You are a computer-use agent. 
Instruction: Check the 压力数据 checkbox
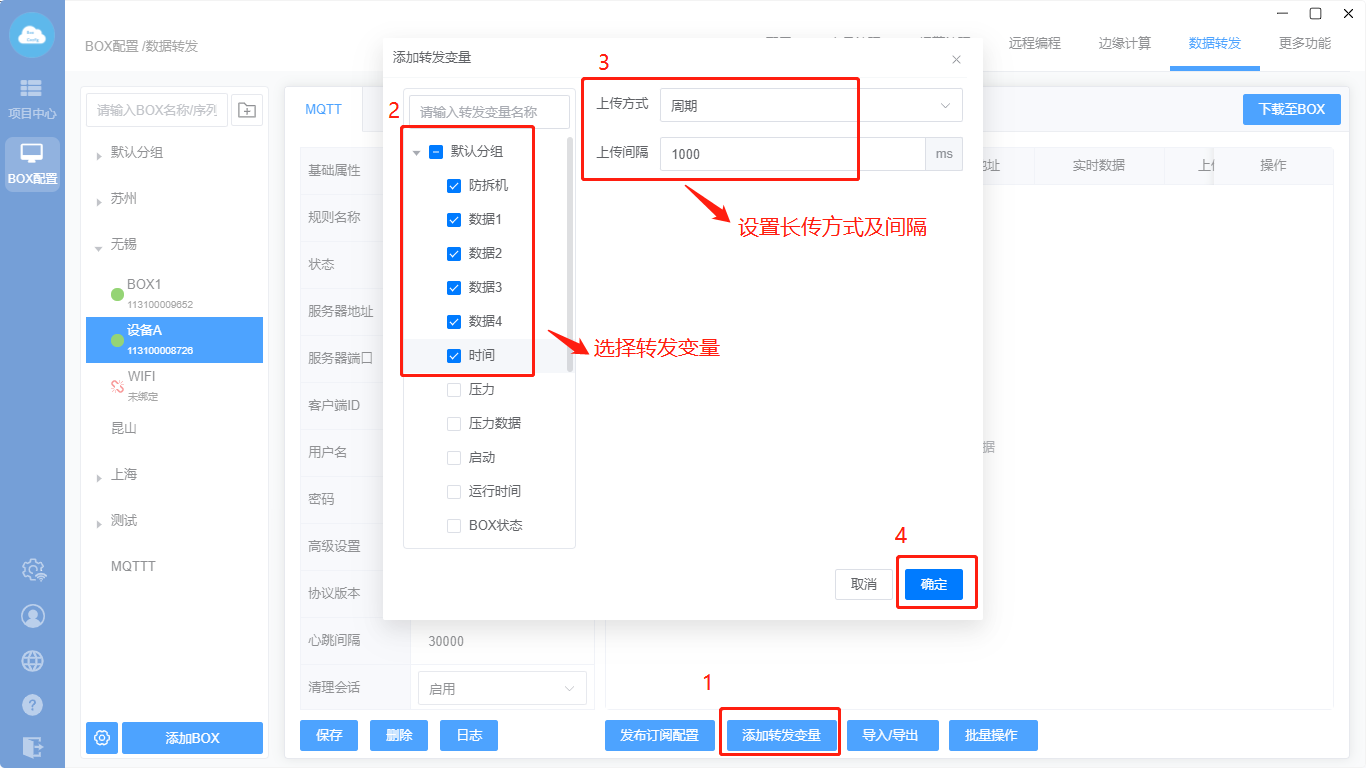coord(454,424)
